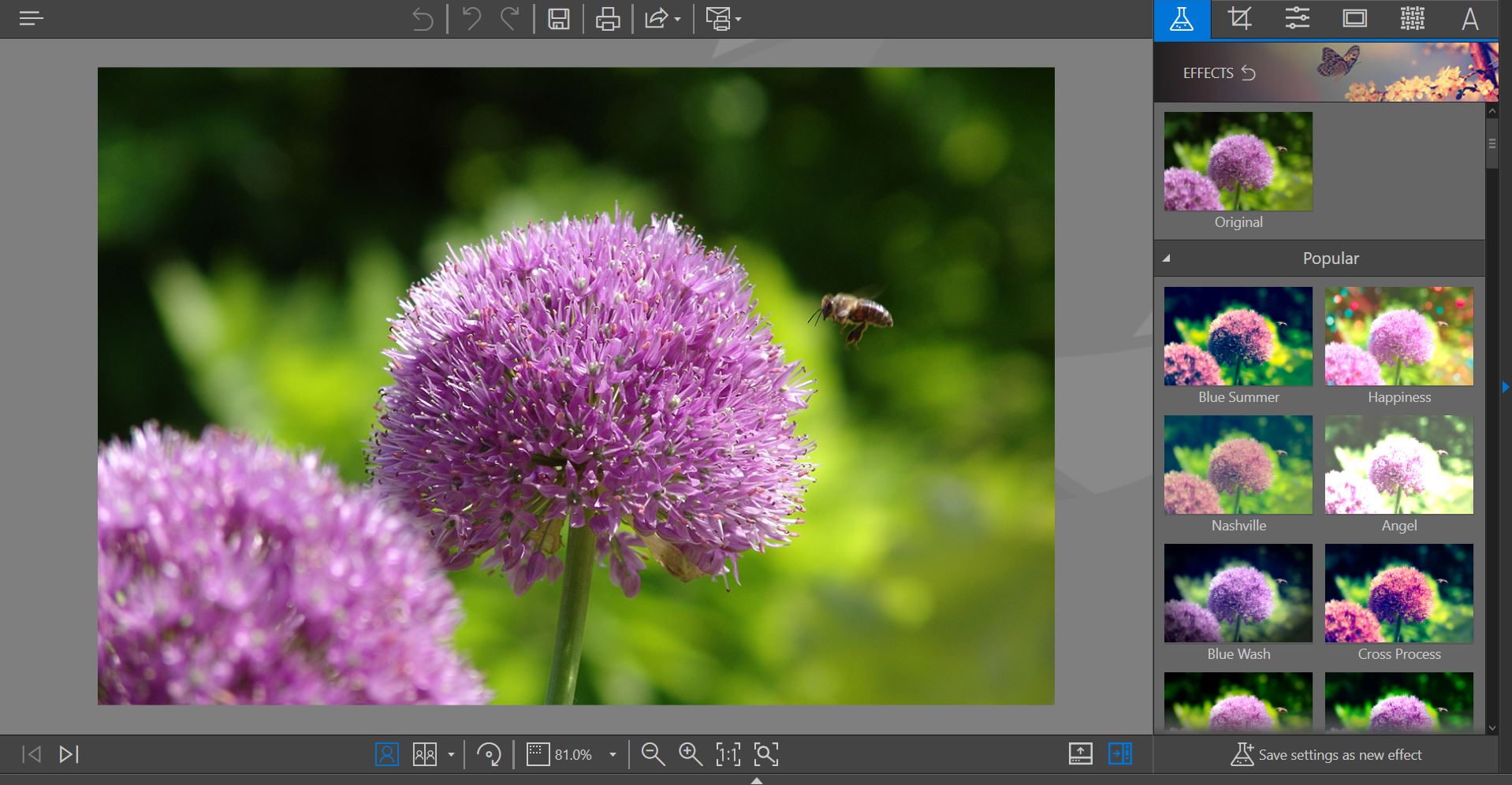
Task: Open the hamburger main menu
Action: [31, 18]
